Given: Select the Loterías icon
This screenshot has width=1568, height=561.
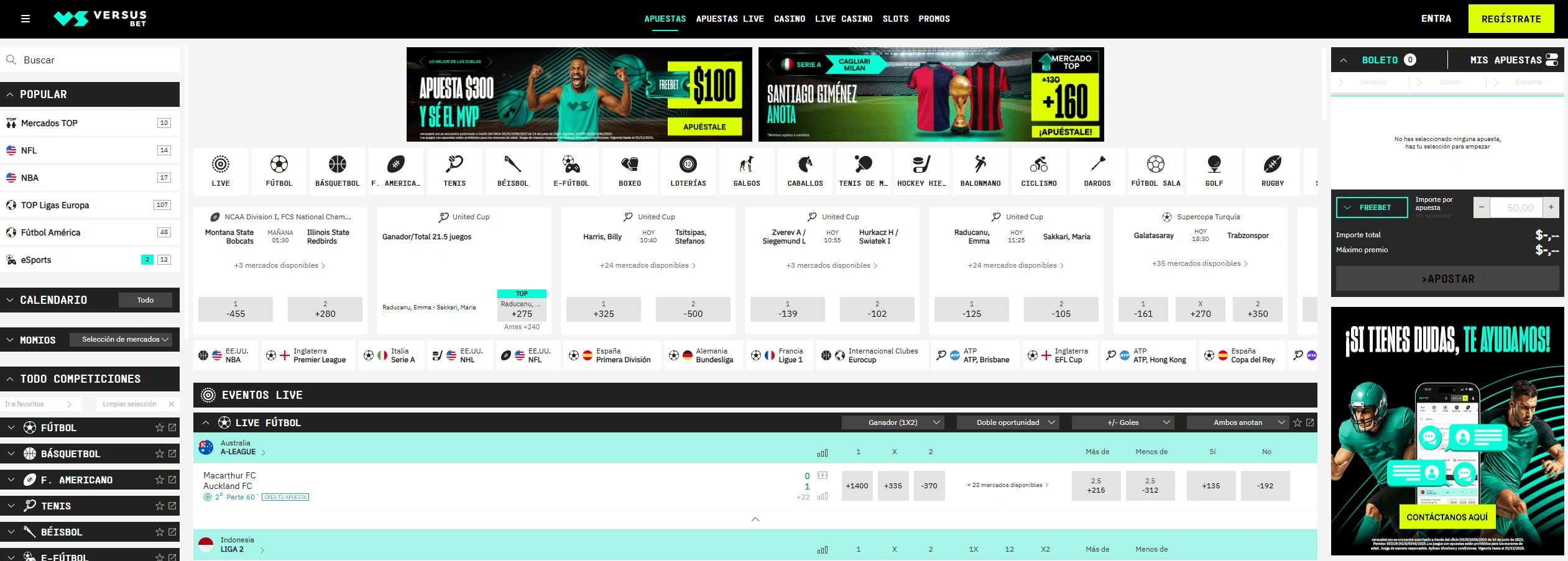Looking at the screenshot, I should tap(688, 171).
